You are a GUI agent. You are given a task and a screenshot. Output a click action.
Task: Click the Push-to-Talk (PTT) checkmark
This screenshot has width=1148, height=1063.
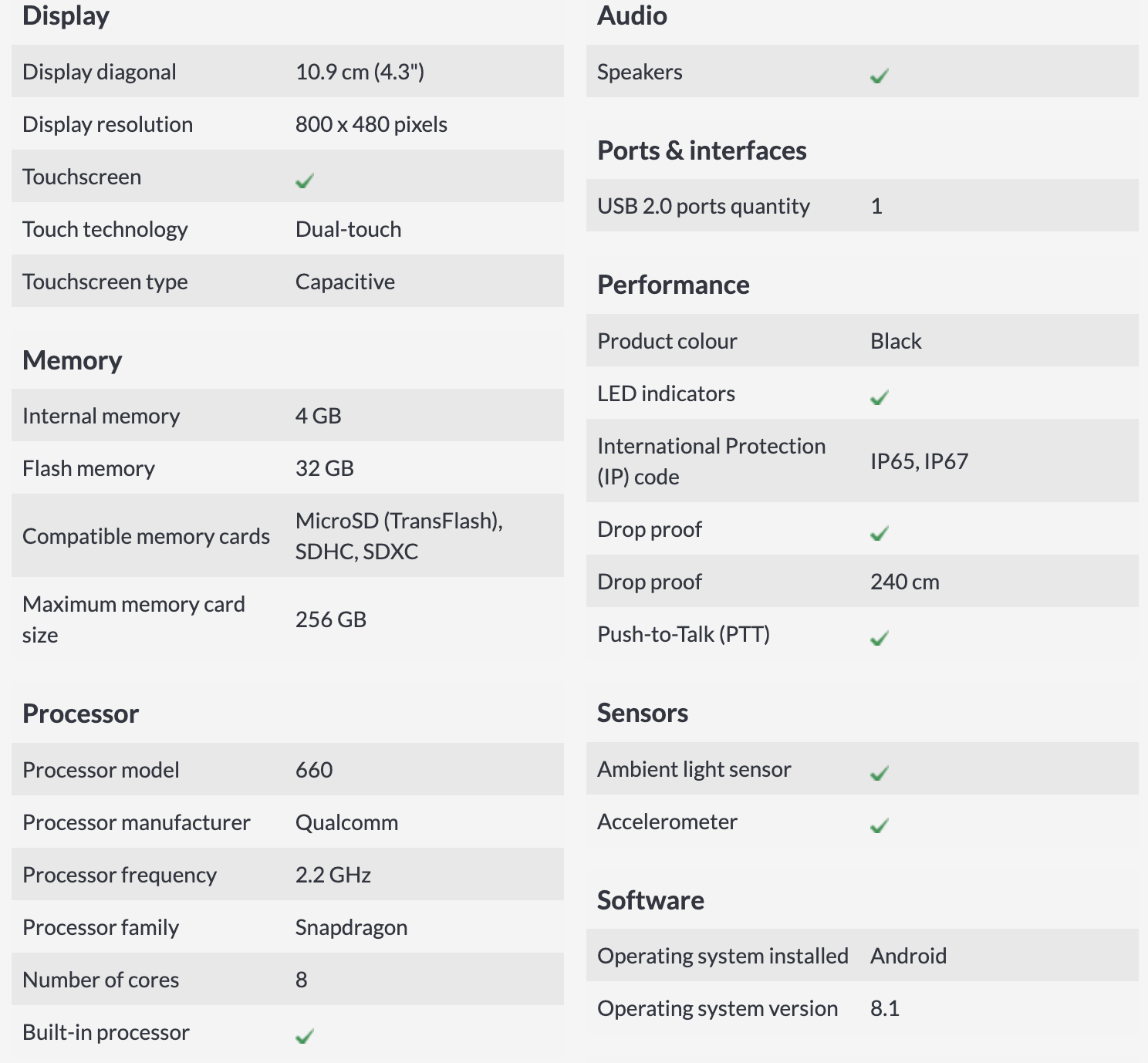tap(880, 638)
